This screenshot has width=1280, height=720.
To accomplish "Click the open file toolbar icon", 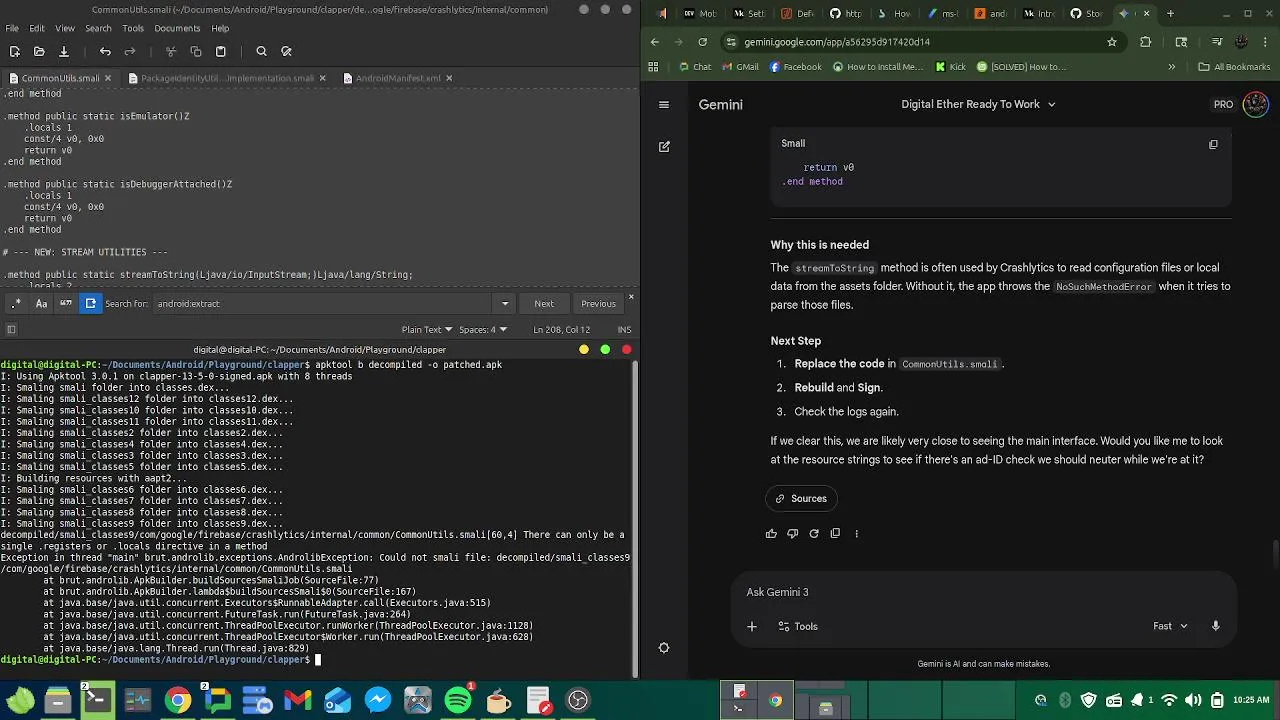I will [38, 51].
